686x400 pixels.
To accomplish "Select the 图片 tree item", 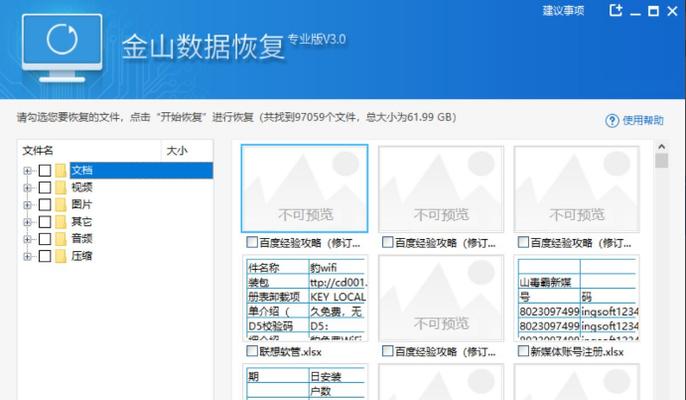I will 82,205.
